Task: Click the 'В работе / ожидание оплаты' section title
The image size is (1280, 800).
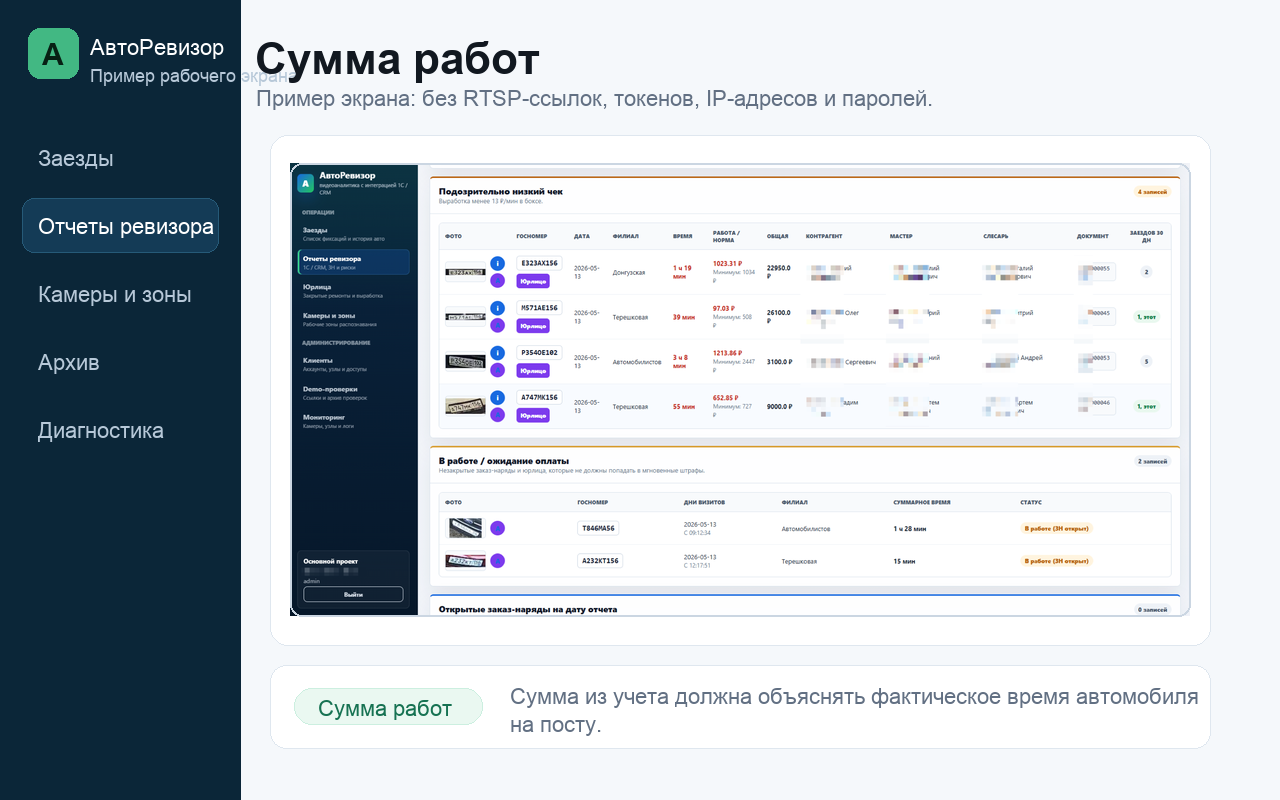Action: click(504, 461)
